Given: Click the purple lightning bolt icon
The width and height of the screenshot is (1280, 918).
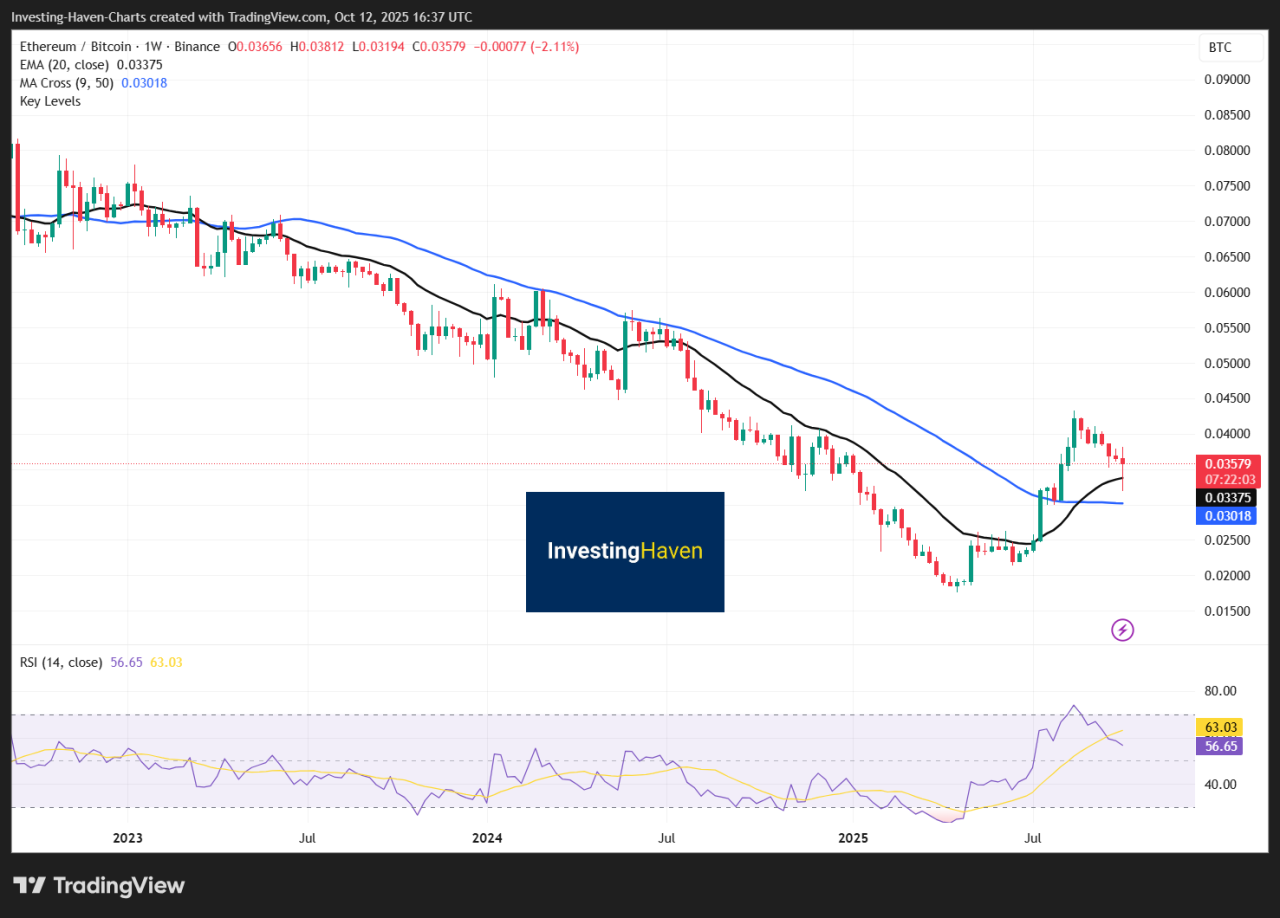Looking at the screenshot, I should 1122,630.
